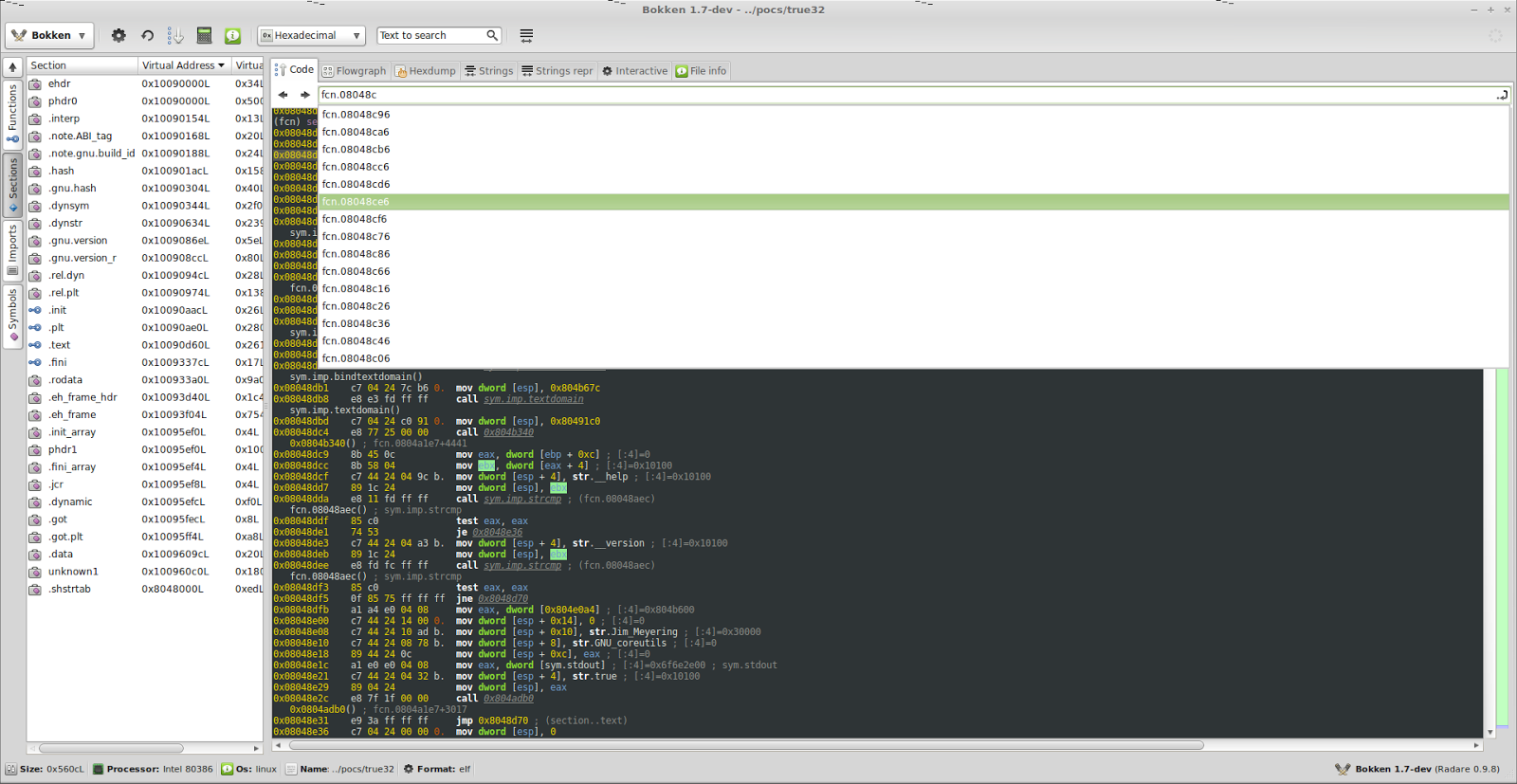This screenshot has width=1517, height=784.
Task: Open the File info tab
Action: pos(701,71)
